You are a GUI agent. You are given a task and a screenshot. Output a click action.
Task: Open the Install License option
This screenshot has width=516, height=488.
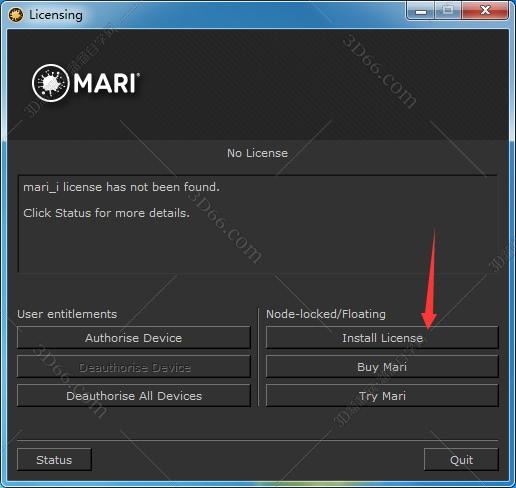(382, 338)
